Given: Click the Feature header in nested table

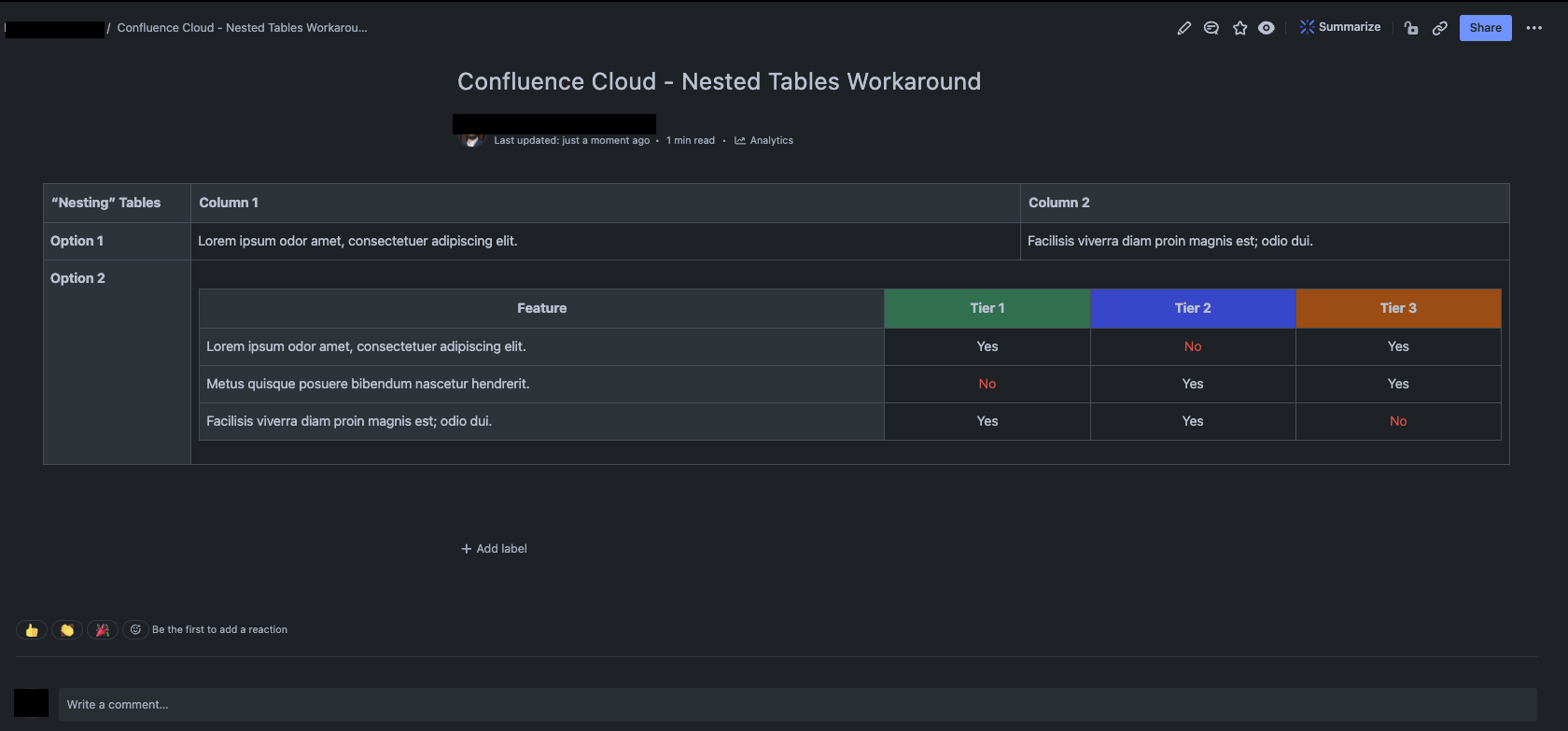Looking at the screenshot, I should click(x=541, y=308).
